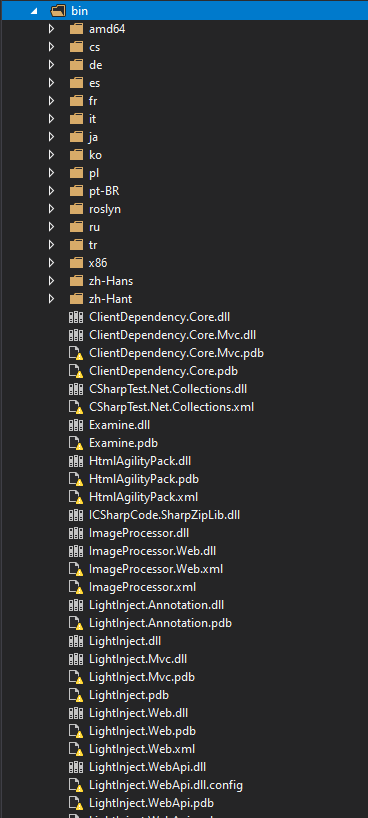Click ClientDependency.Core.pdb warning file icon

pyautogui.click(x=76, y=371)
